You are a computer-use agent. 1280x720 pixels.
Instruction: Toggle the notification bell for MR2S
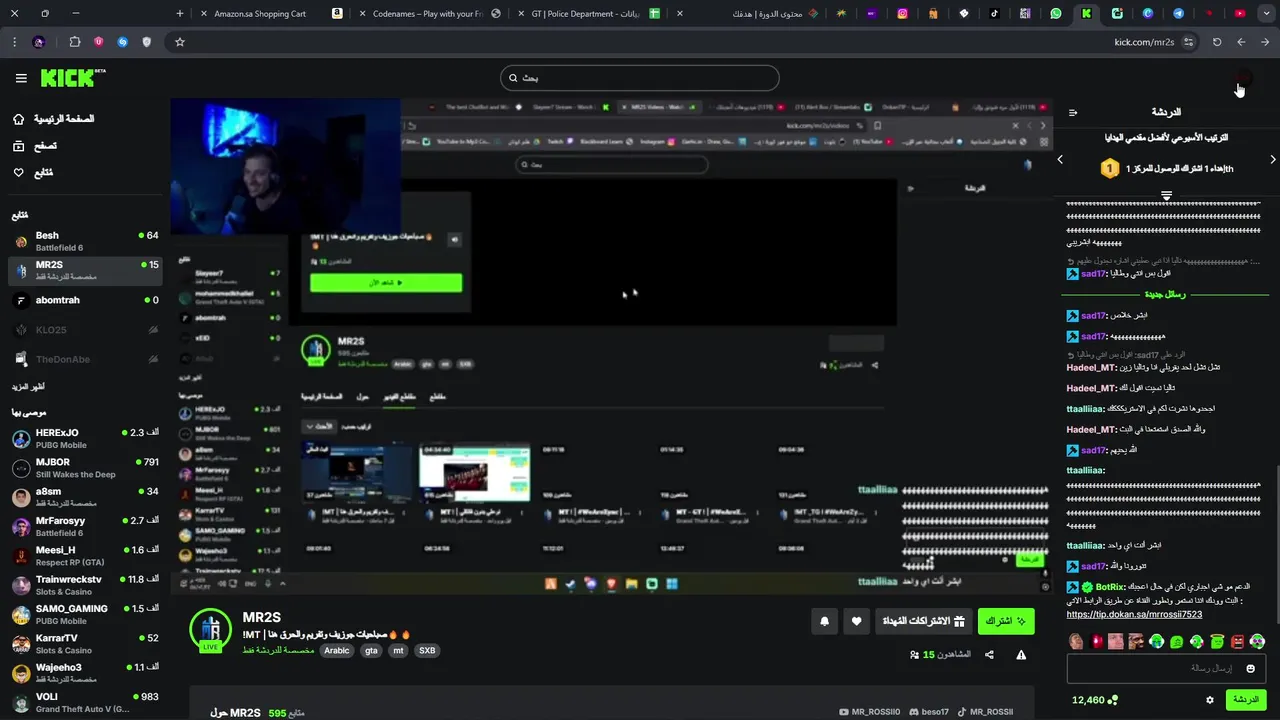(x=824, y=621)
